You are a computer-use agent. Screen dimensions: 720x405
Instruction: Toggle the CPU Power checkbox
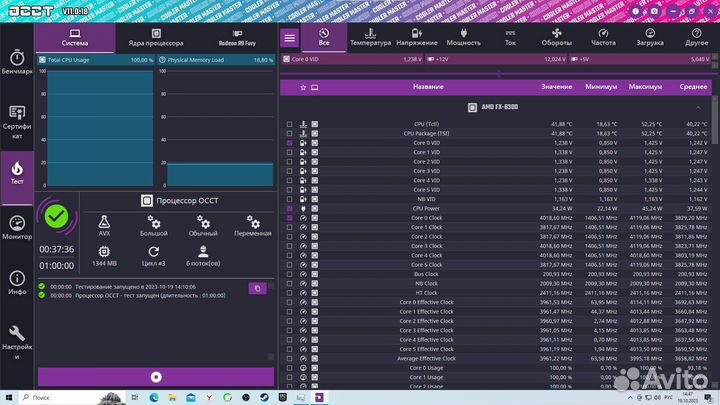pyautogui.click(x=289, y=208)
